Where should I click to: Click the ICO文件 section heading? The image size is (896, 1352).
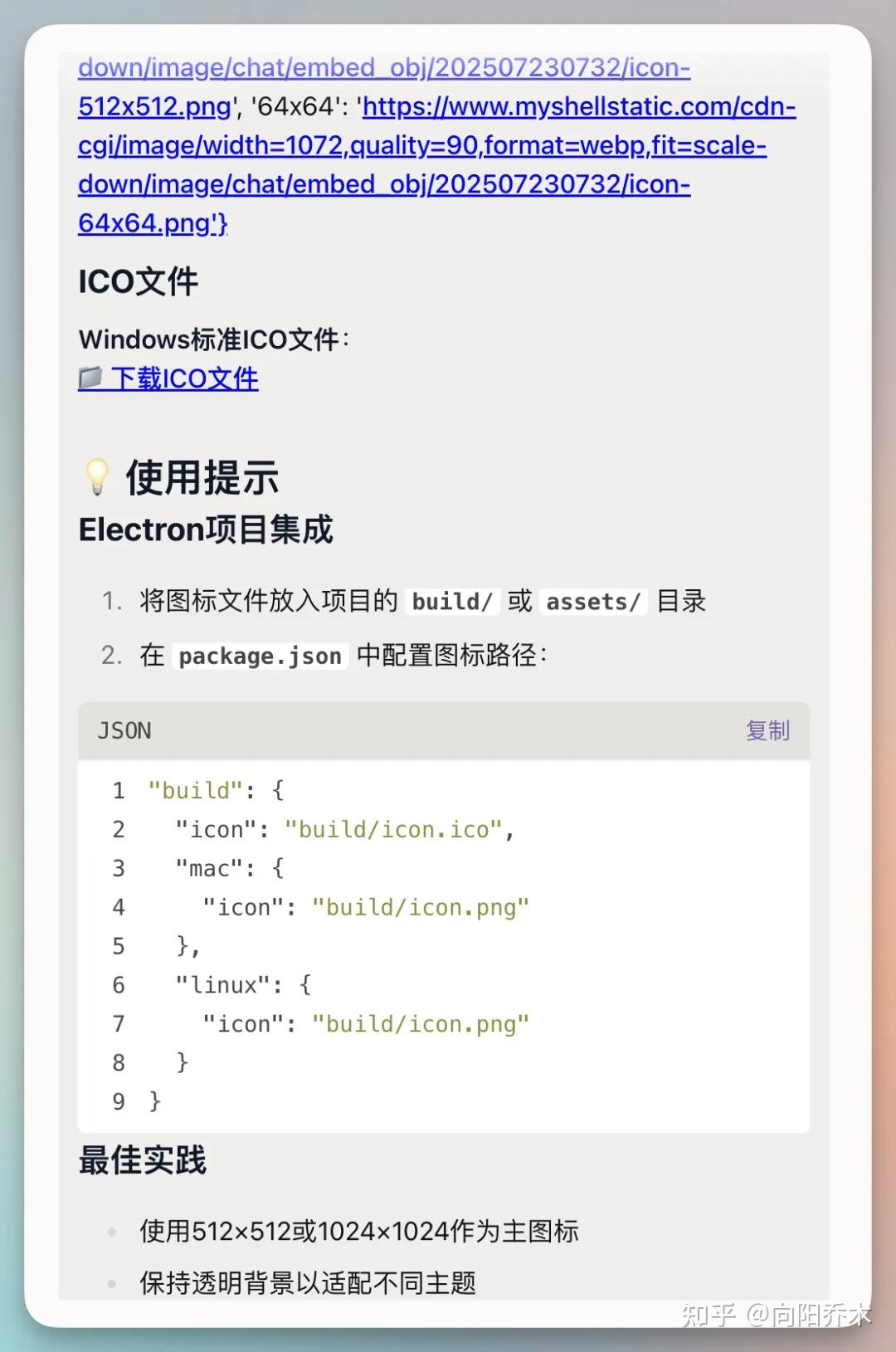point(138,281)
